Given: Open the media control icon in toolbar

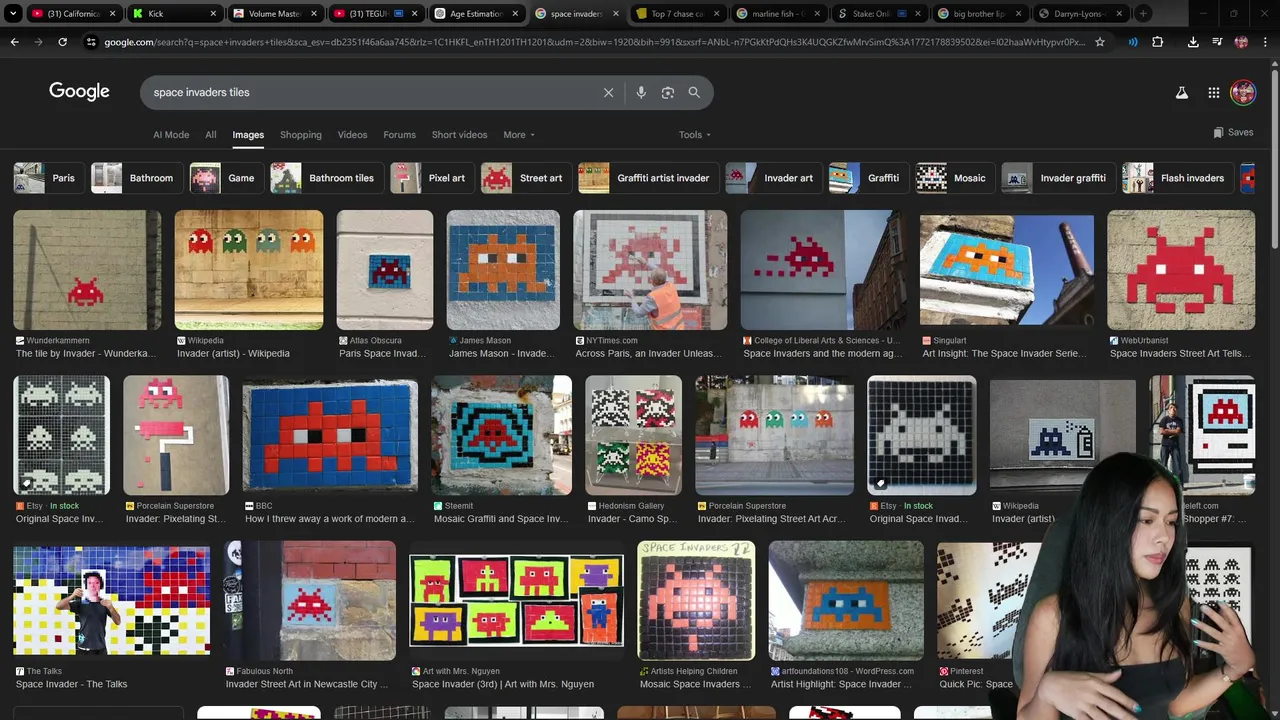Looking at the screenshot, I should coord(1217,42).
